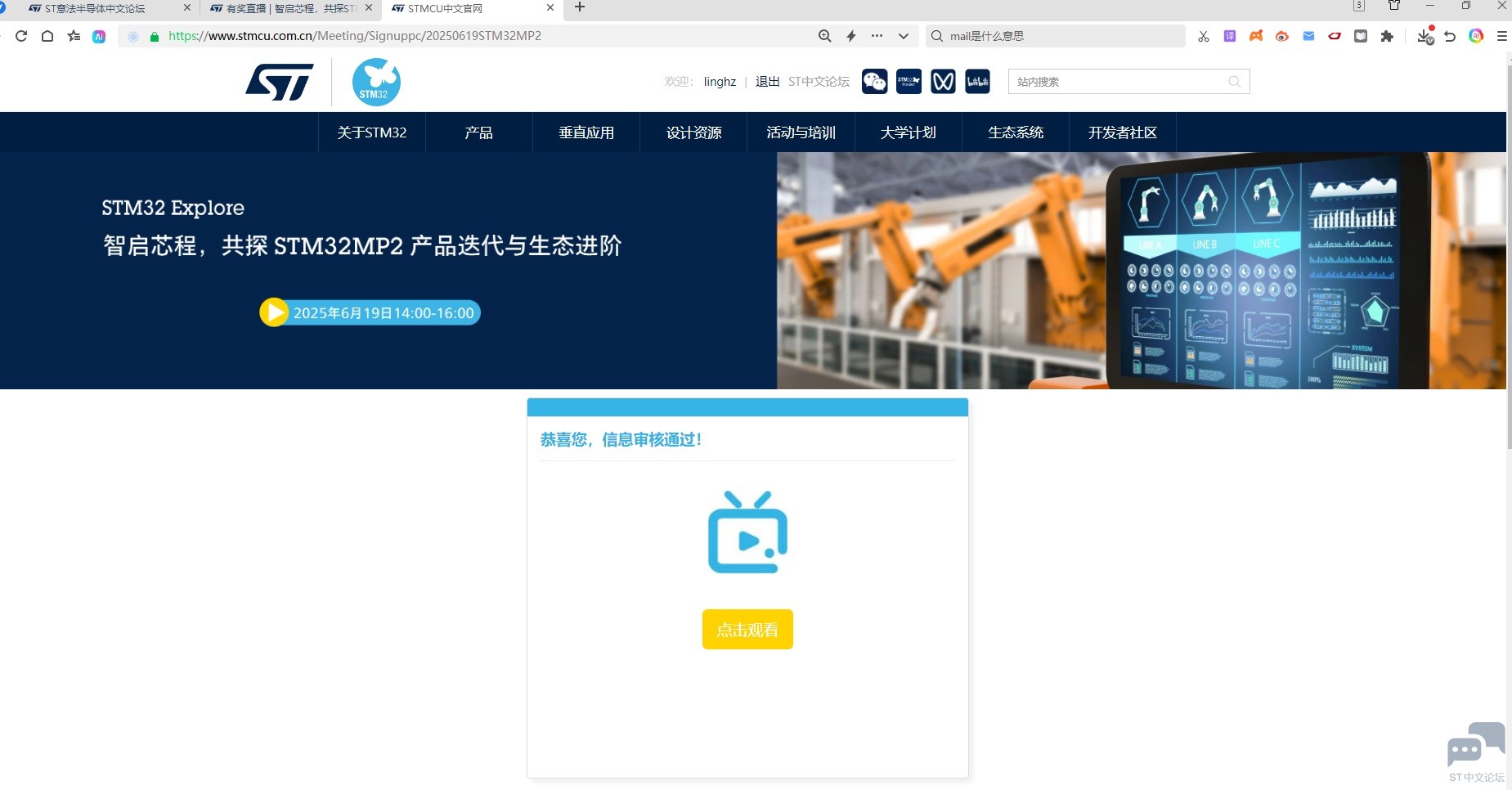Open the reading book extension icon
1512x790 pixels.
tap(1361, 36)
